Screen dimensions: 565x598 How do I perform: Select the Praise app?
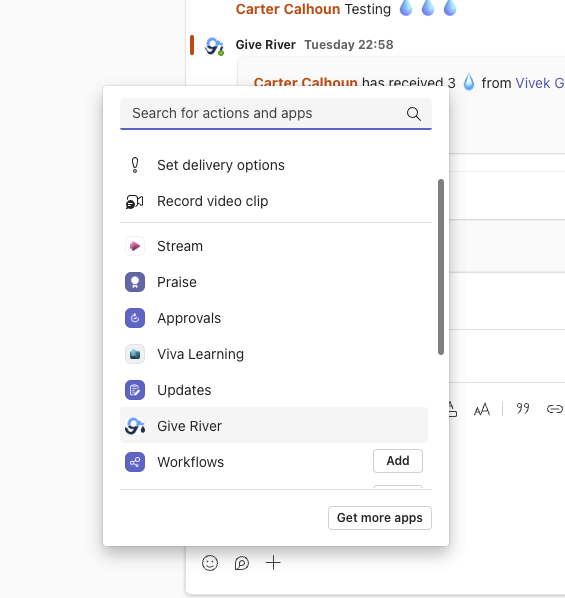coord(274,282)
